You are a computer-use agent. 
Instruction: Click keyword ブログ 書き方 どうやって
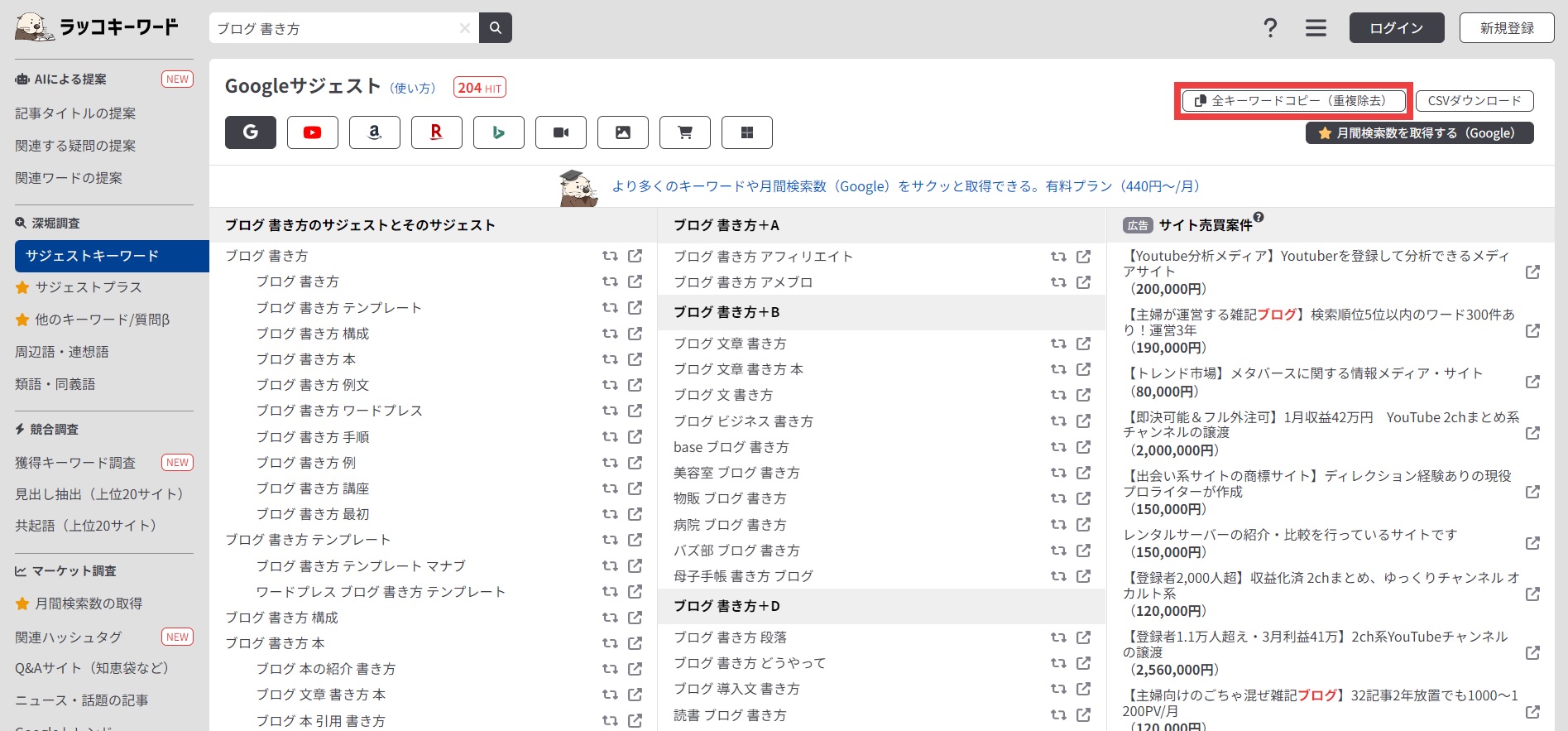click(750, 663)
